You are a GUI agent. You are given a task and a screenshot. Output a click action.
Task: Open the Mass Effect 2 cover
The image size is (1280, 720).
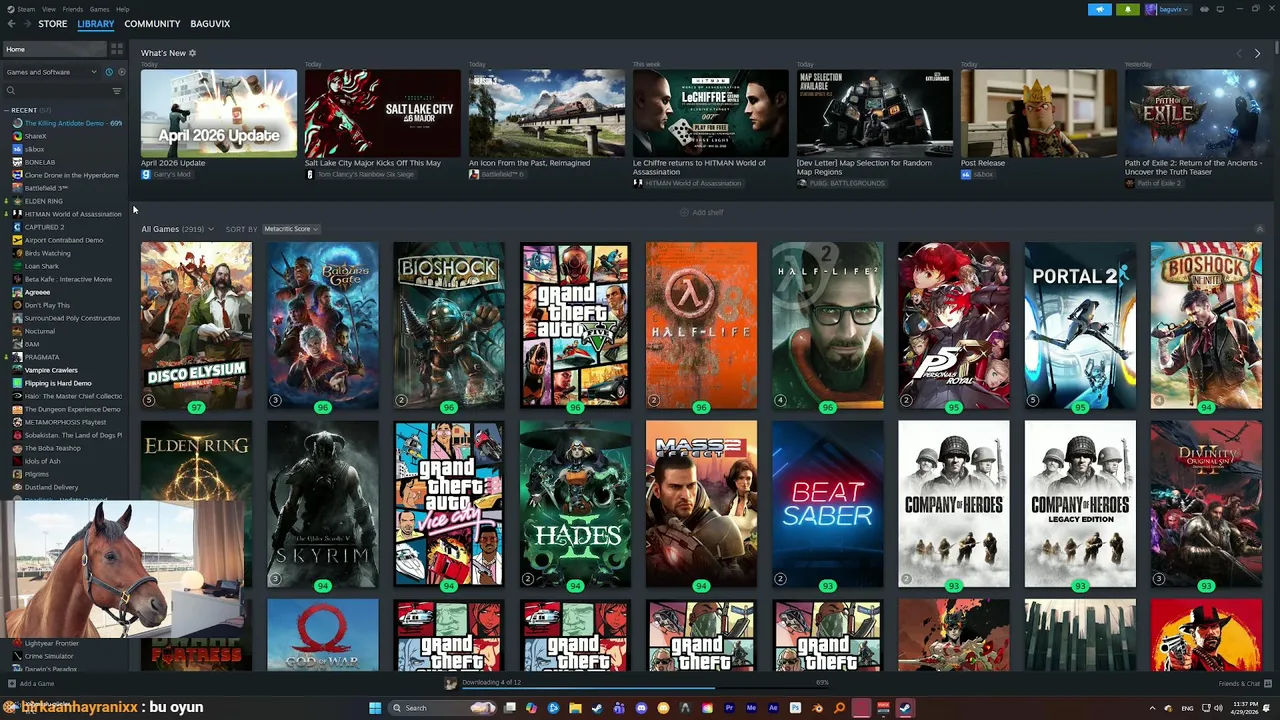(701, 504)
